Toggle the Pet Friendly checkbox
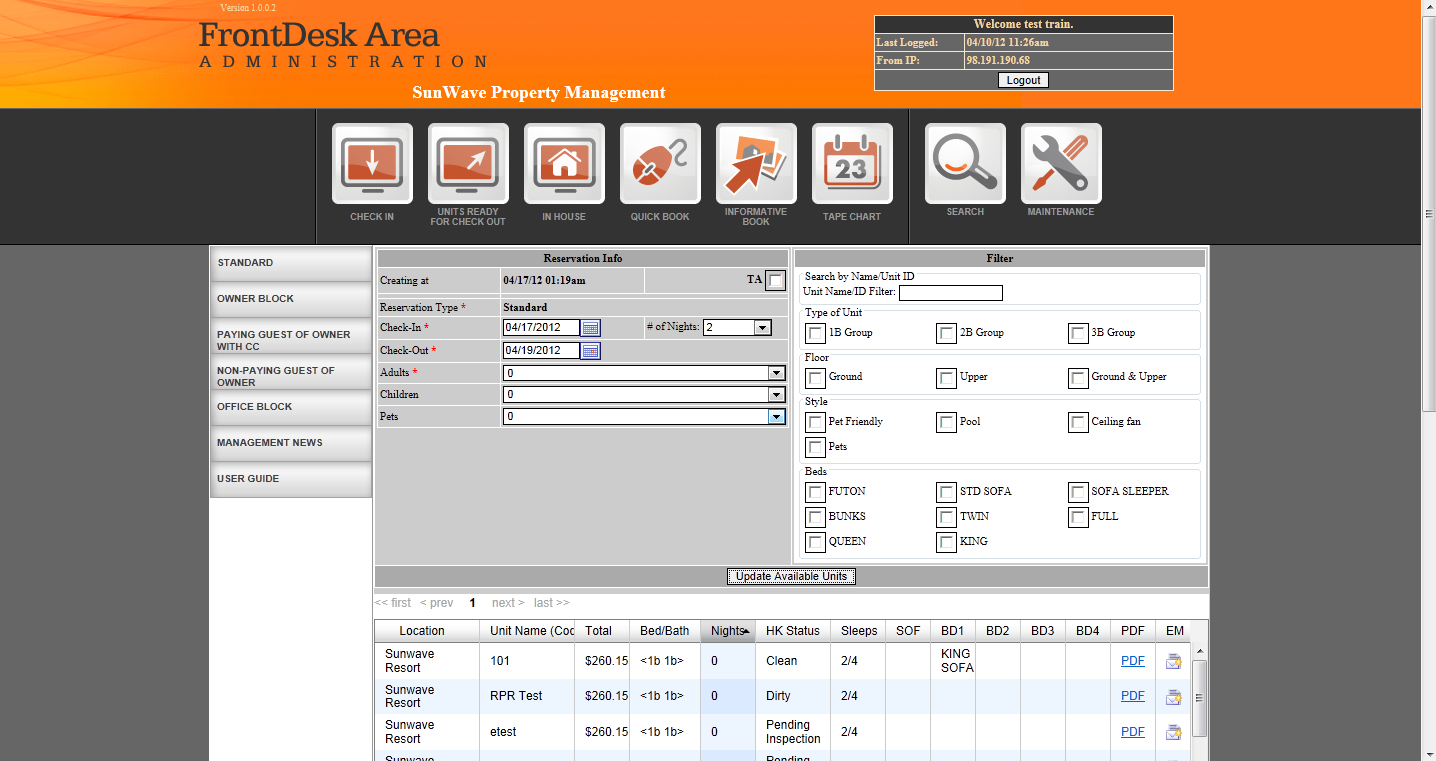Screen dimensions: 1436x761 [x=816, y=422]
